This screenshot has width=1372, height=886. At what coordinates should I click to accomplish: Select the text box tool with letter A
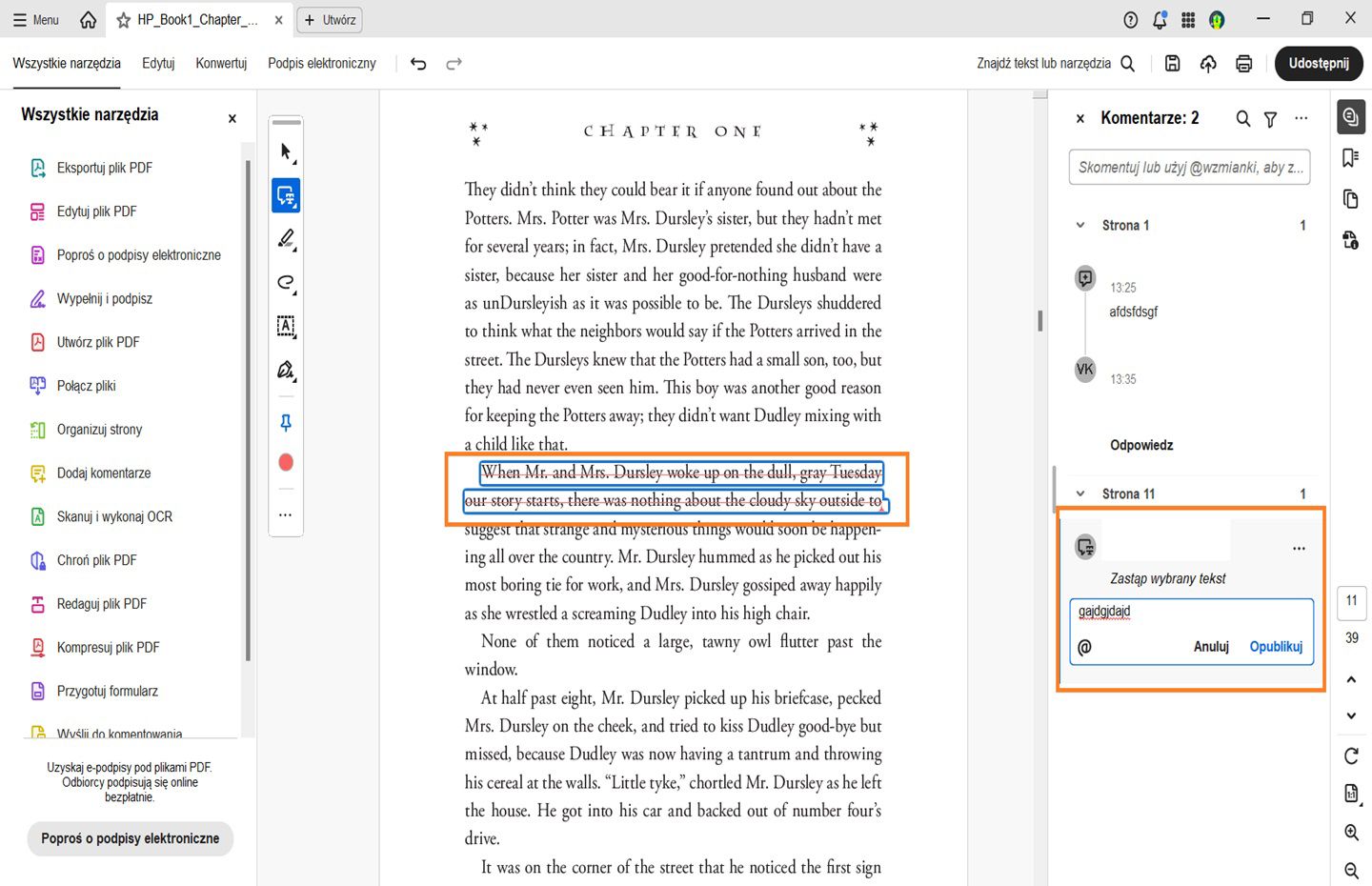[x=286, y=326]
